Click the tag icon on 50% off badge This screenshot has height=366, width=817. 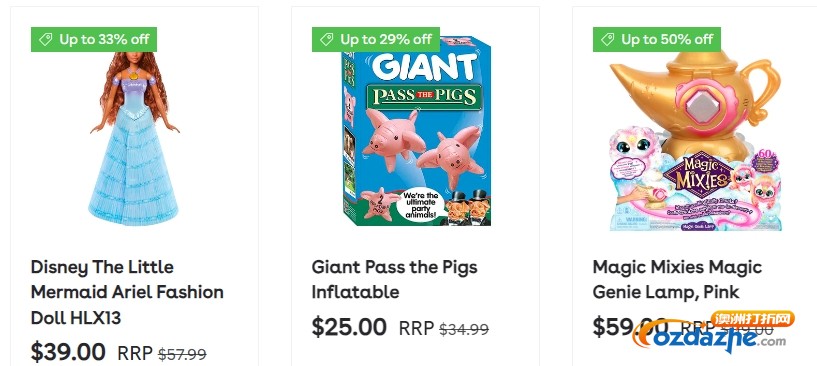coord(608,40)
